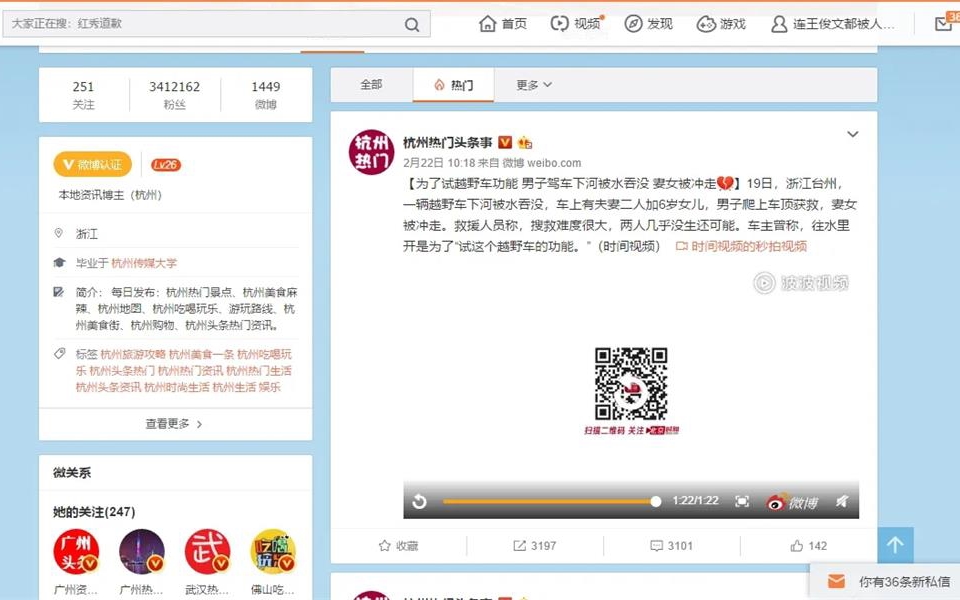960x600 pixels.
Task: Expand the 更多 dropdown filter
Action: pyautogui.click(x=534, y=85)
